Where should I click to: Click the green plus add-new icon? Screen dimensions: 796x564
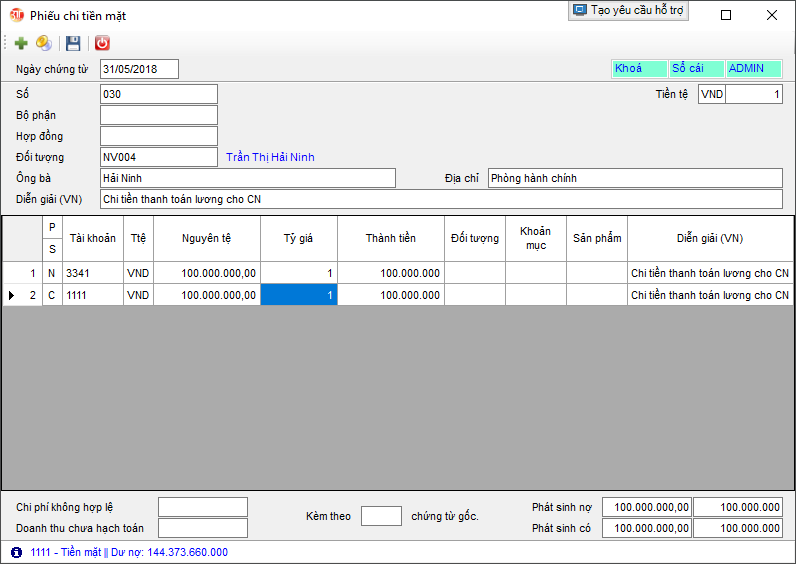(x=21, y=43)
